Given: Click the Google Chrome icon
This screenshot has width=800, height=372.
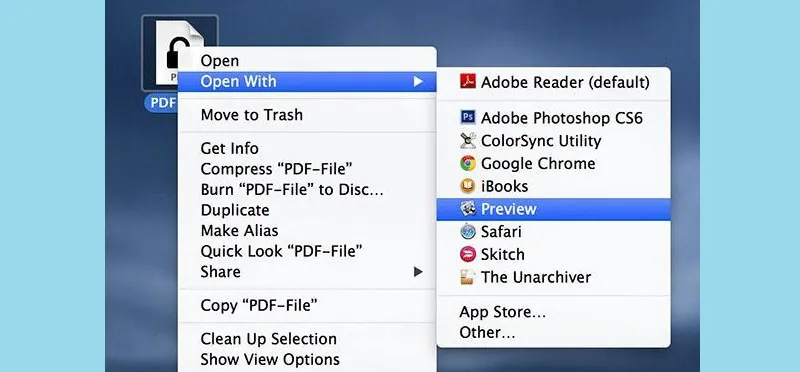Looking at the screenshot, I should click(x=467, y=163).
